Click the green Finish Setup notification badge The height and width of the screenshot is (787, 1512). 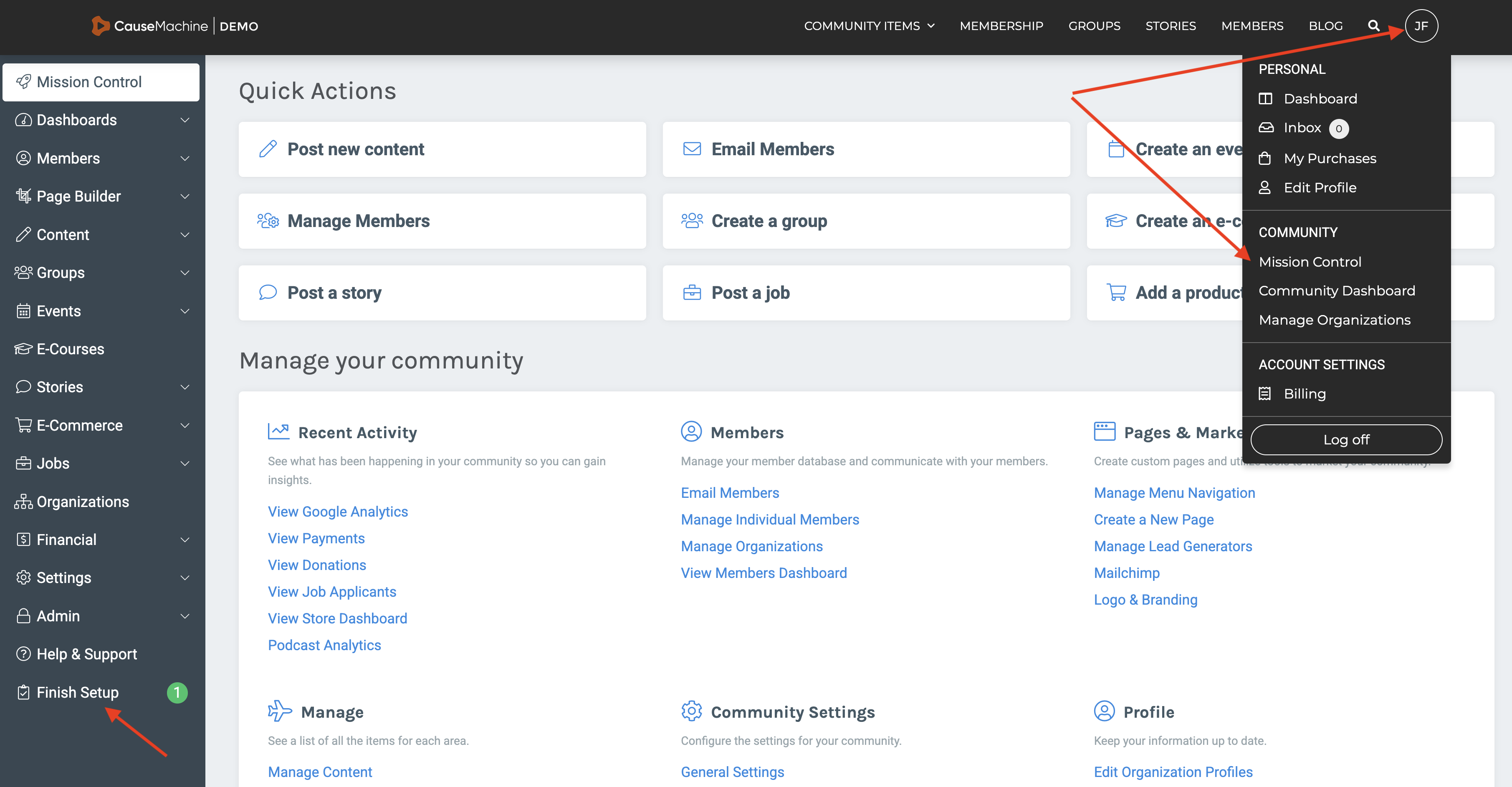(177, 693)
